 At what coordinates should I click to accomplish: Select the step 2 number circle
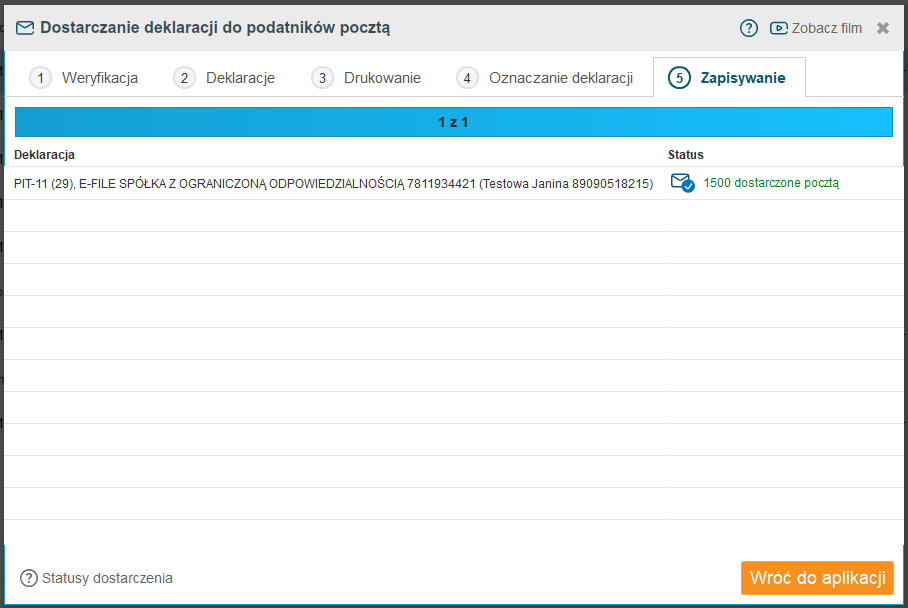point(184,78)
